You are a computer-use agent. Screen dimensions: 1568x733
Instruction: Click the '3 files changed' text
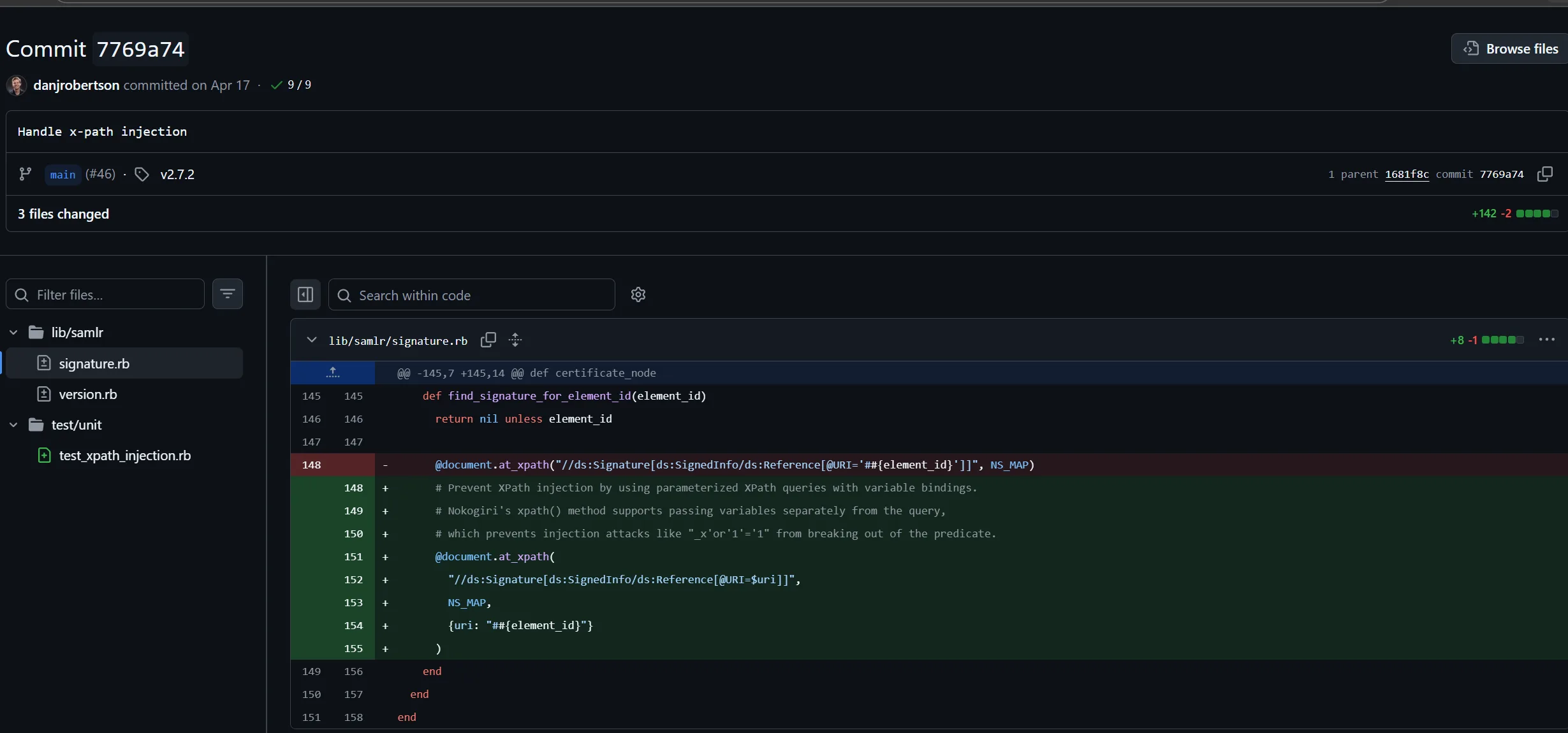63,214
